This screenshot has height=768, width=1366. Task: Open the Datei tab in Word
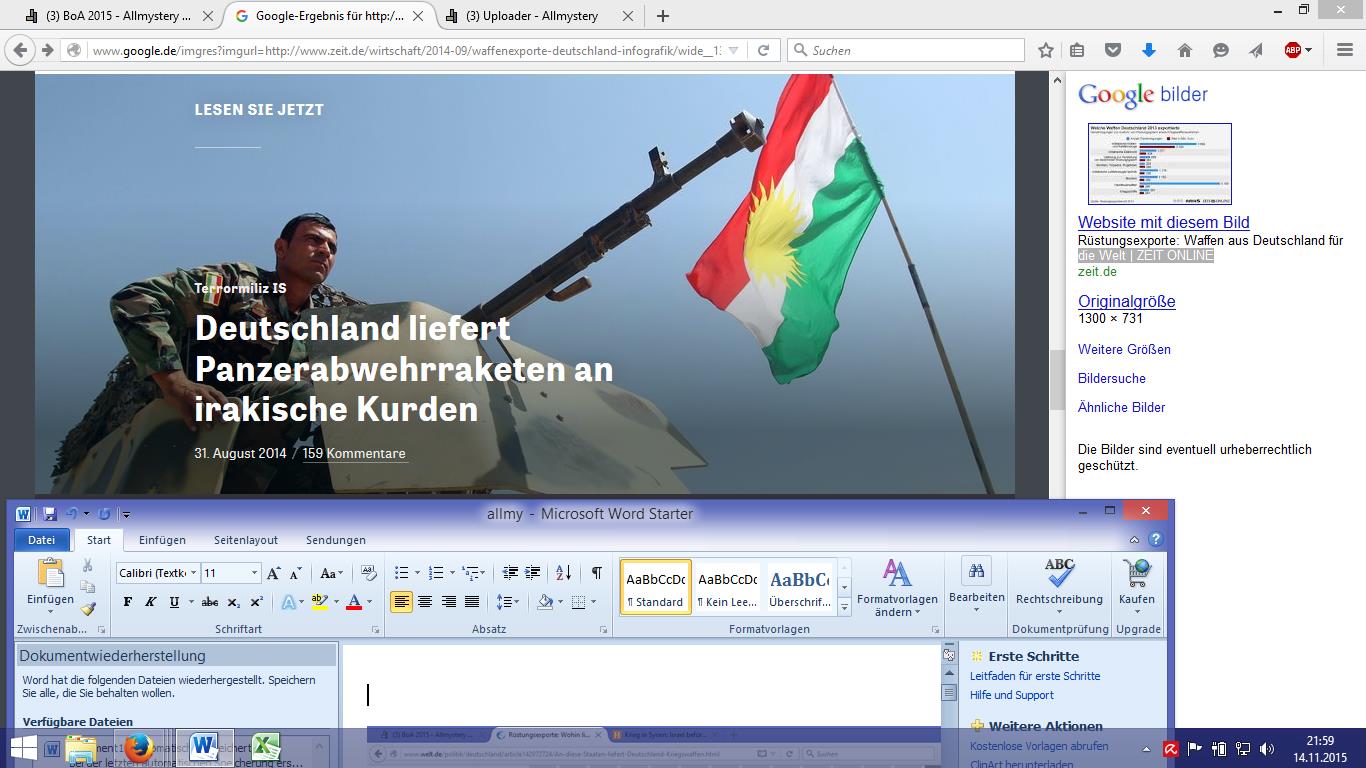pyautogui.click(x=41, y=540)
